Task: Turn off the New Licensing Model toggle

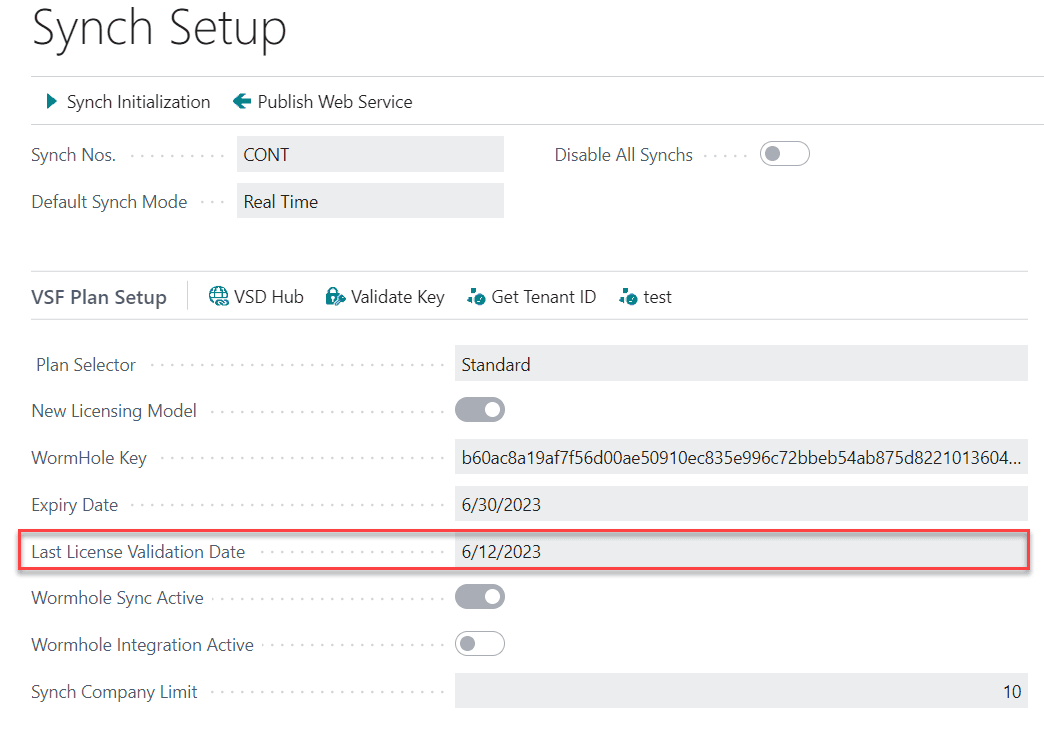Action: 480,409
